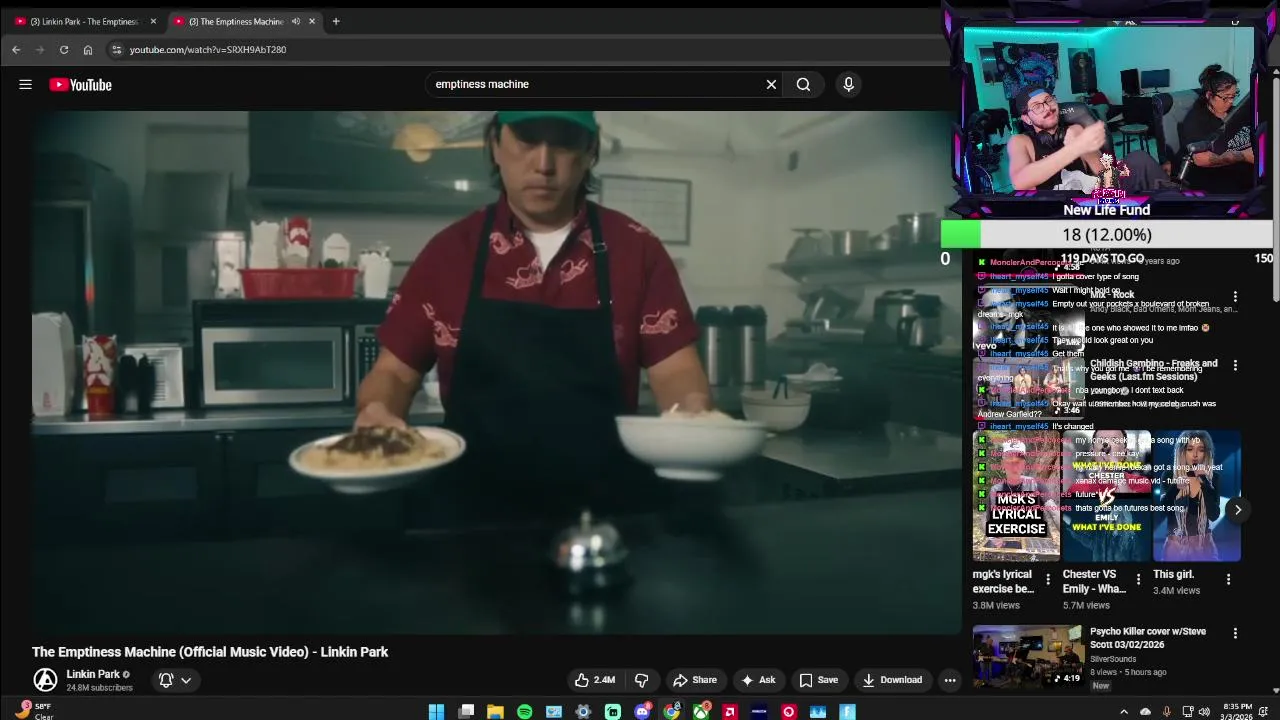
Task: Open the Linkin Park channel name link
Action: (93, 674)
